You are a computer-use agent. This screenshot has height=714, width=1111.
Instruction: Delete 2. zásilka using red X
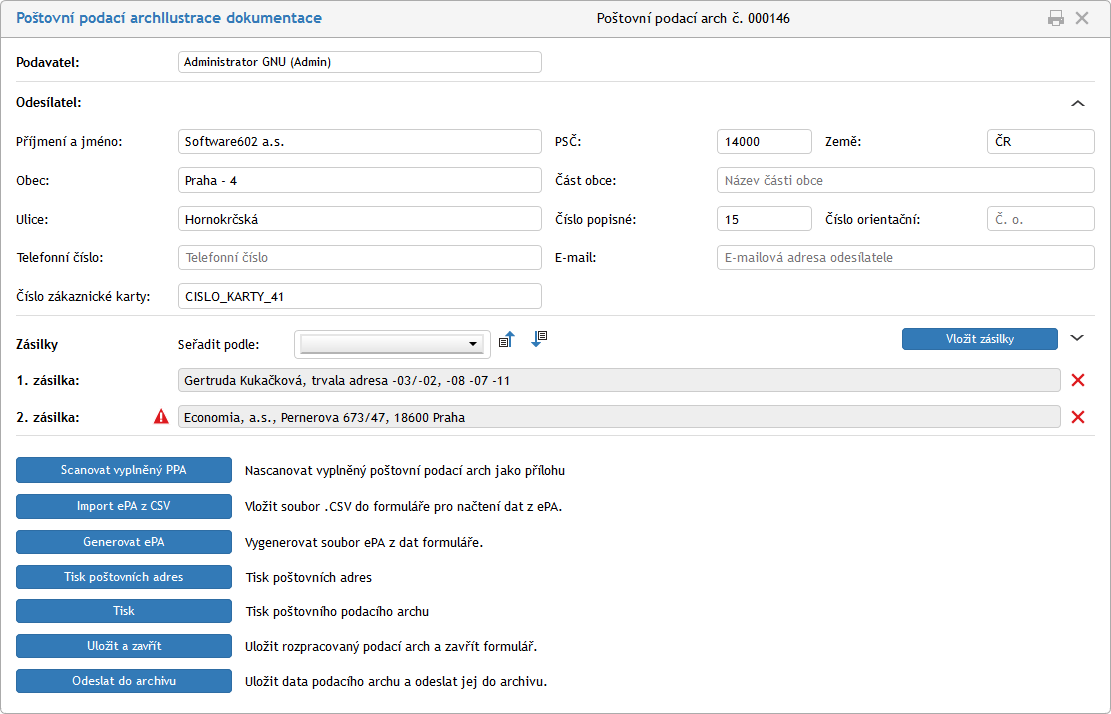point(1078,417)
